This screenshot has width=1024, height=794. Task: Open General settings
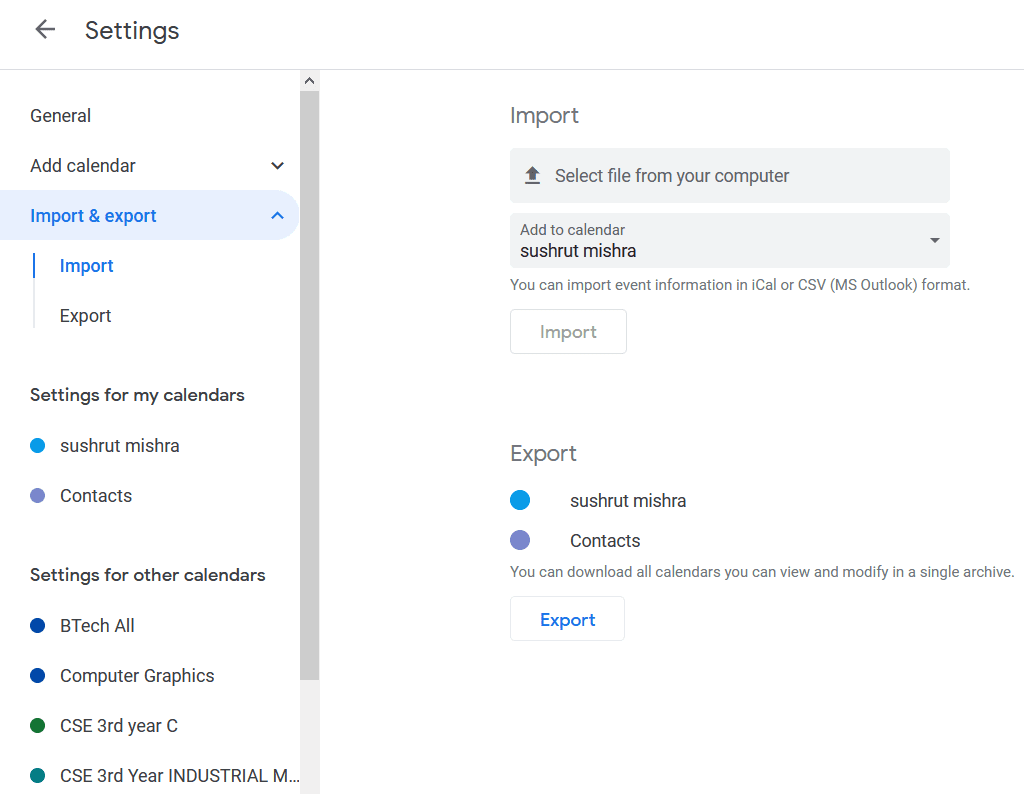61,116
